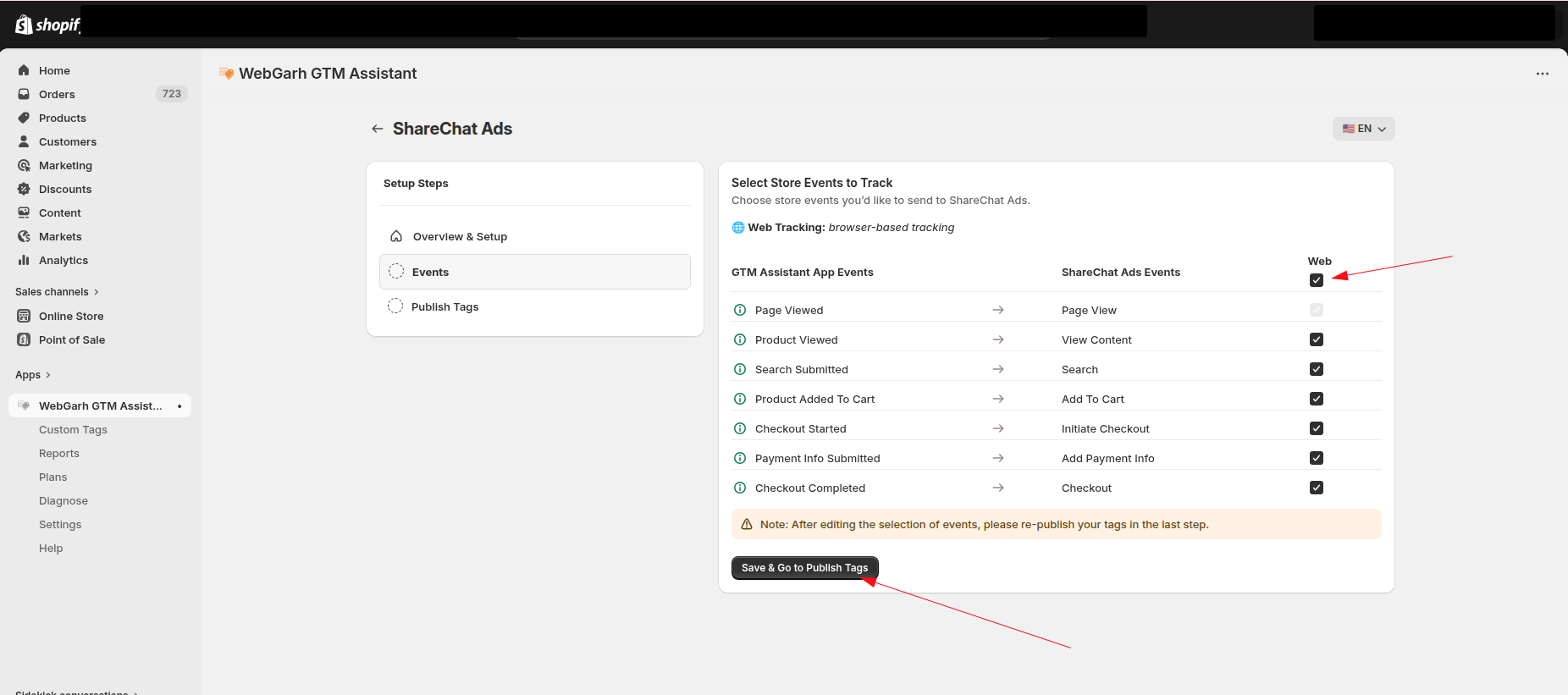Click the Point of Sale icon
This screenshot has width=1568, height=695.
pos(24,339)
